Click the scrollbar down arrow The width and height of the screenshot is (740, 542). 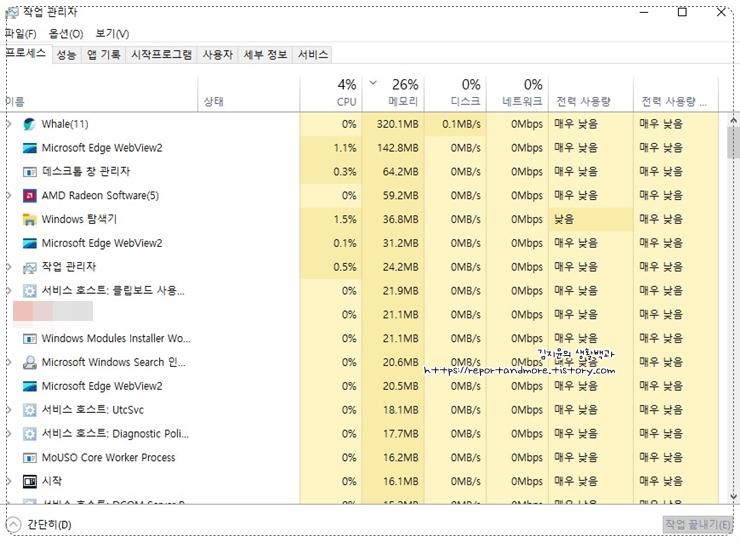[x=733, y=496]
